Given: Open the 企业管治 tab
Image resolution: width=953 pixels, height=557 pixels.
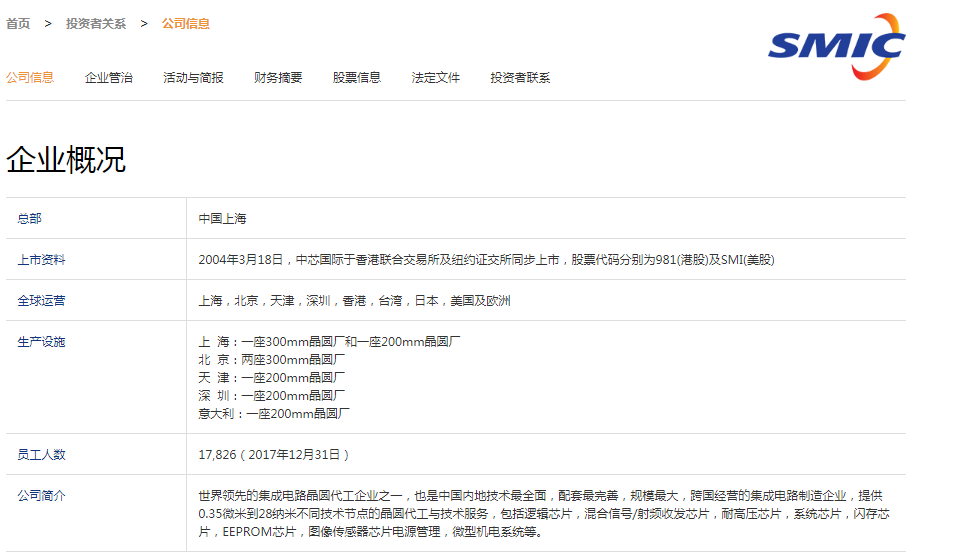Looking at the screenshot, I should click(x=109, y=78).
